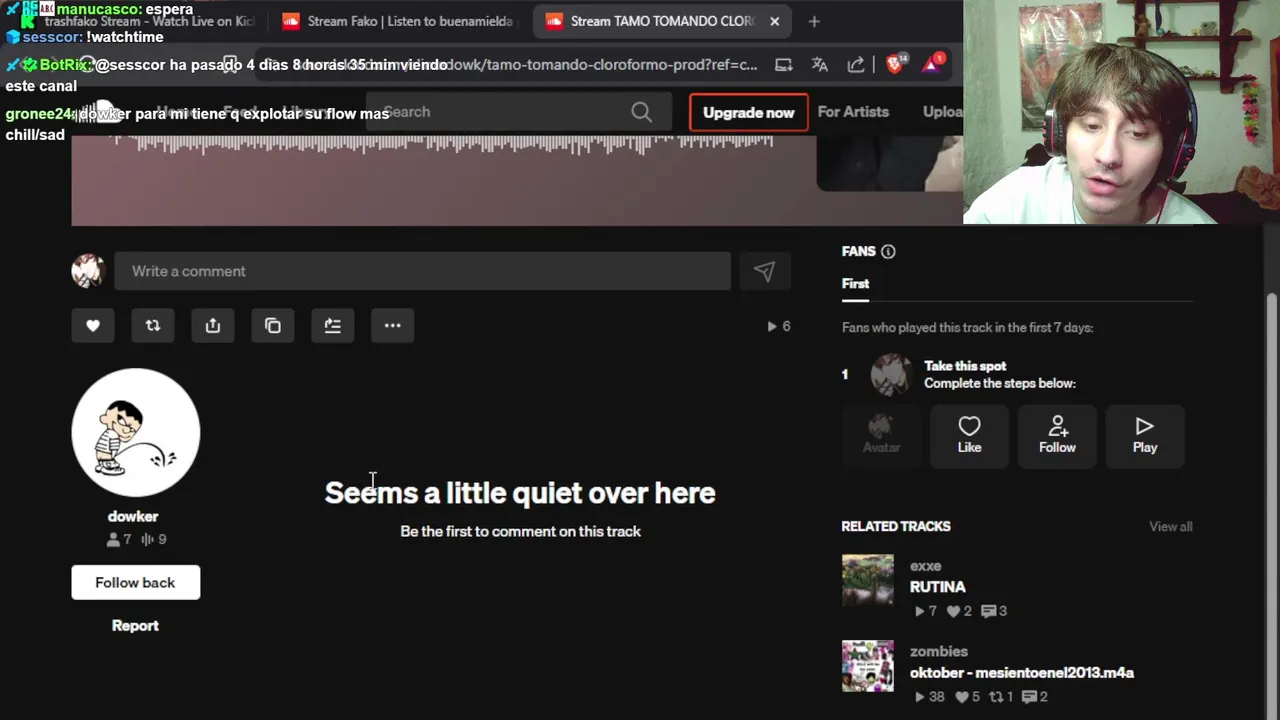This screenshot has width=1280, height=720.
Task: Click dowker's followers count 7
Action: [x=119, y=539]
